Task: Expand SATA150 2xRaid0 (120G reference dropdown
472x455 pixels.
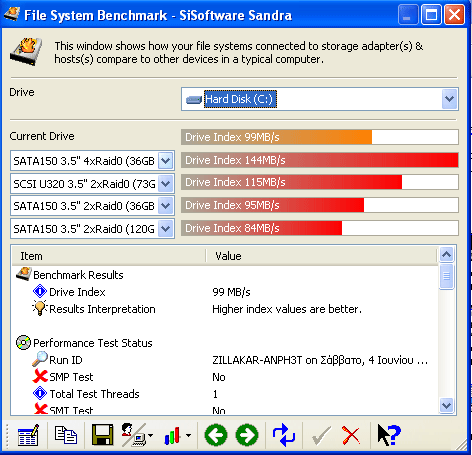Action: [166, 229]
